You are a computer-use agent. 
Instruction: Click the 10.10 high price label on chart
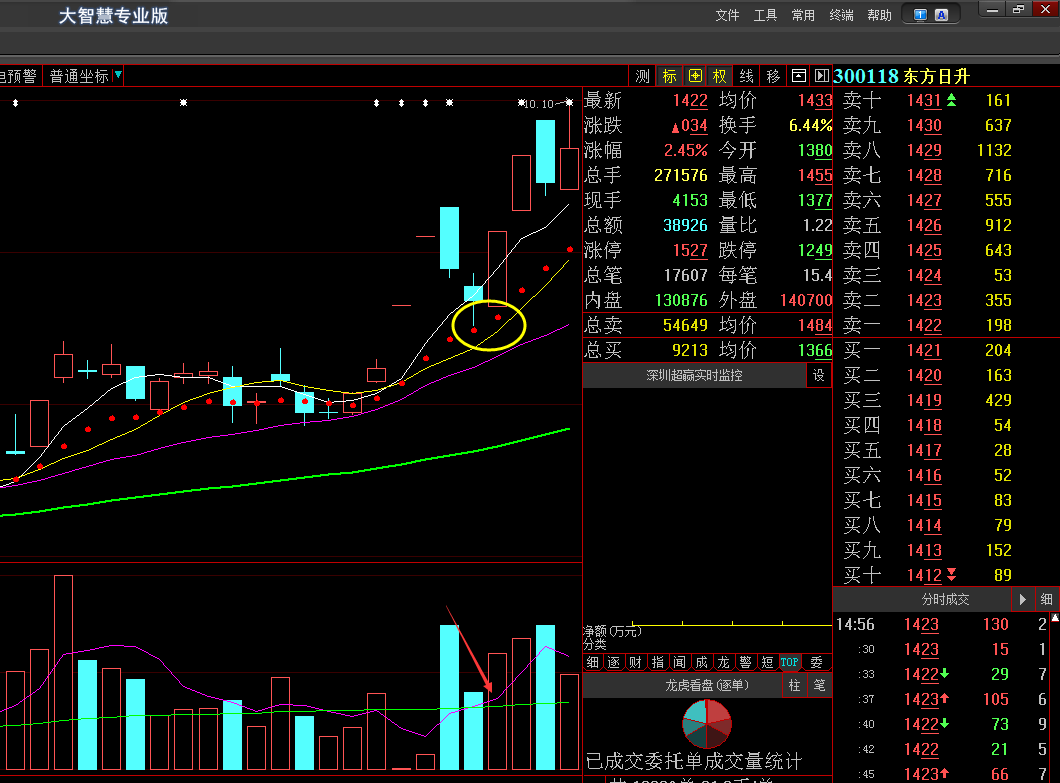pyautogui.click(x=539, y=103)
